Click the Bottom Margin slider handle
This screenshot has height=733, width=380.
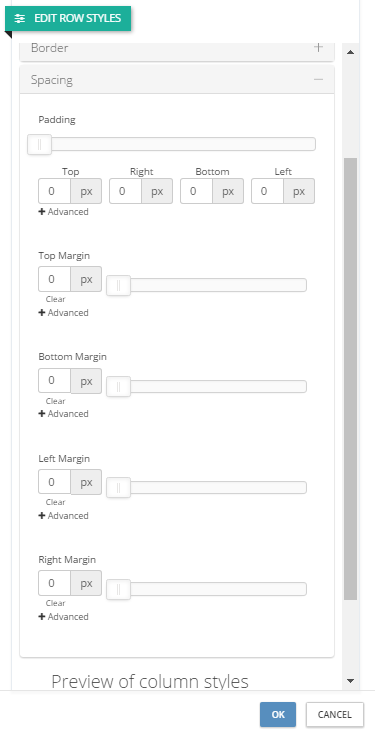click(x=118, y=387)
